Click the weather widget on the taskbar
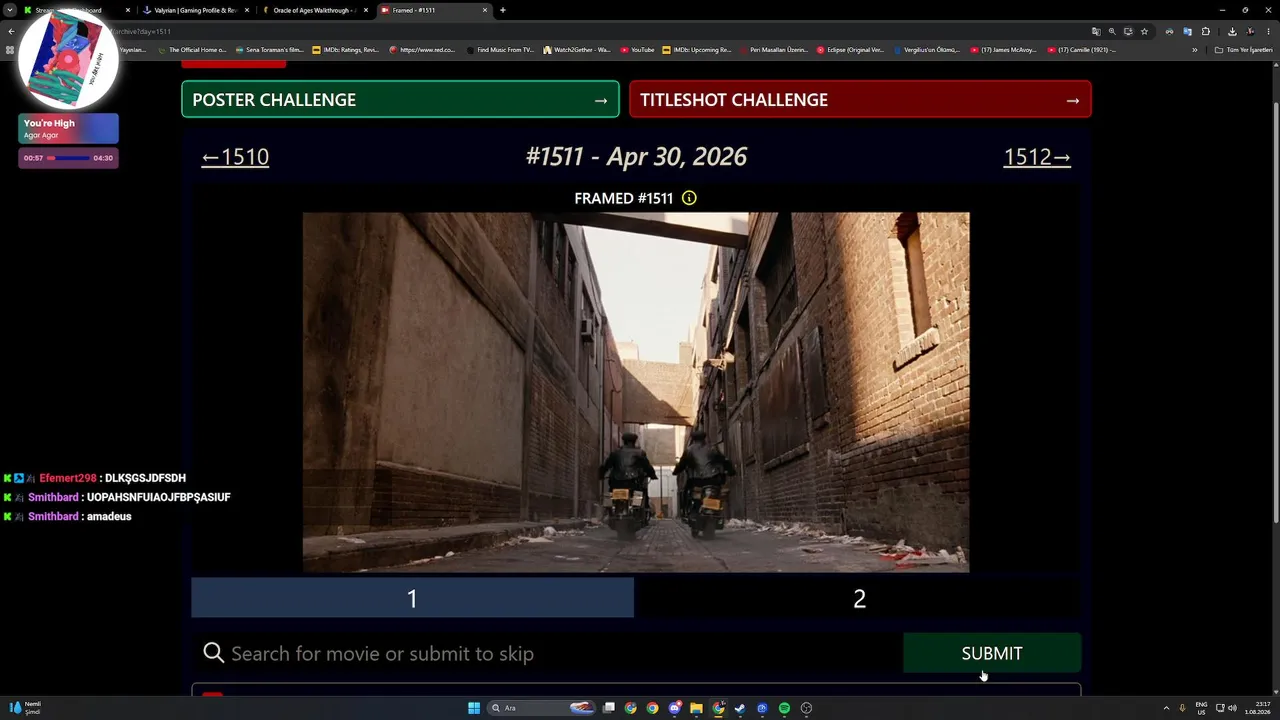 tap(25, 708)
